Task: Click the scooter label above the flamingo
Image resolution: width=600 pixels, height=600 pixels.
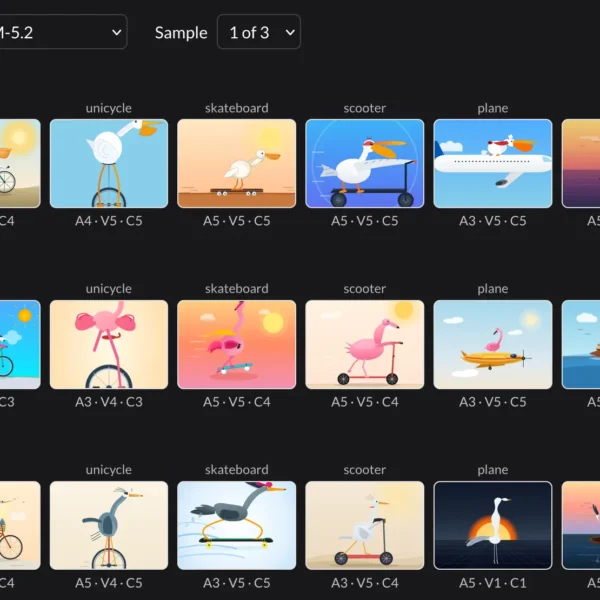Action: (365, 289)
